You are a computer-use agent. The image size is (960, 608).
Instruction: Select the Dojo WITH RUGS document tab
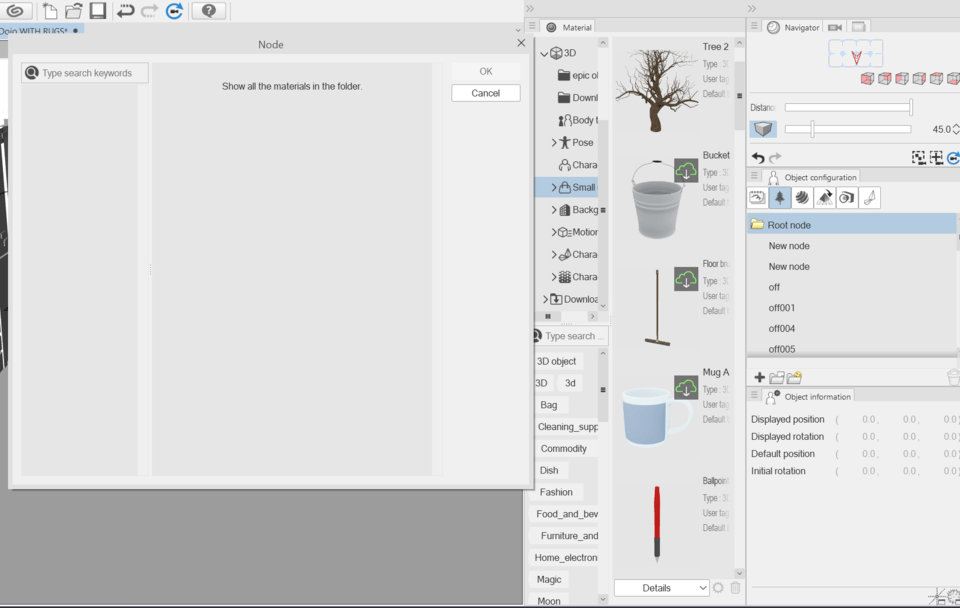coord(41,31)
